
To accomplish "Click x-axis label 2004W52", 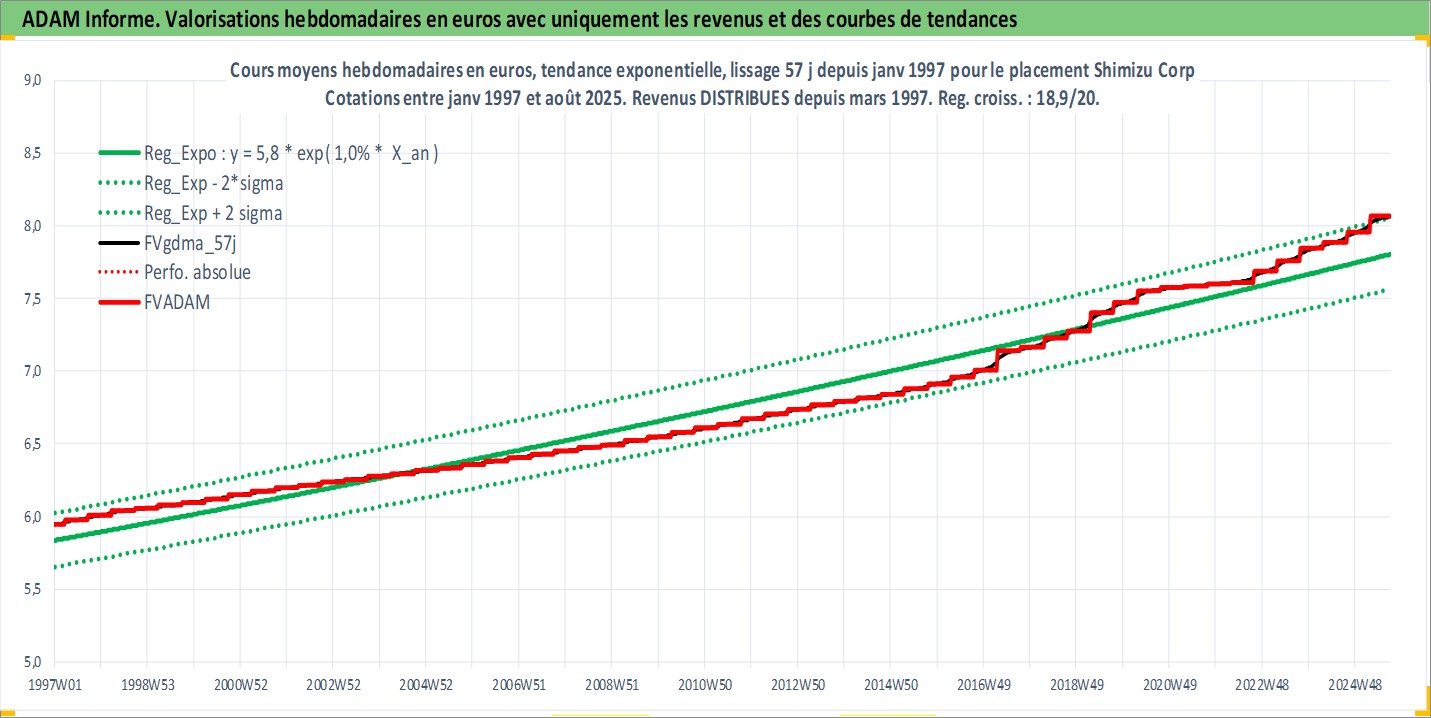I will pos(426,684).
